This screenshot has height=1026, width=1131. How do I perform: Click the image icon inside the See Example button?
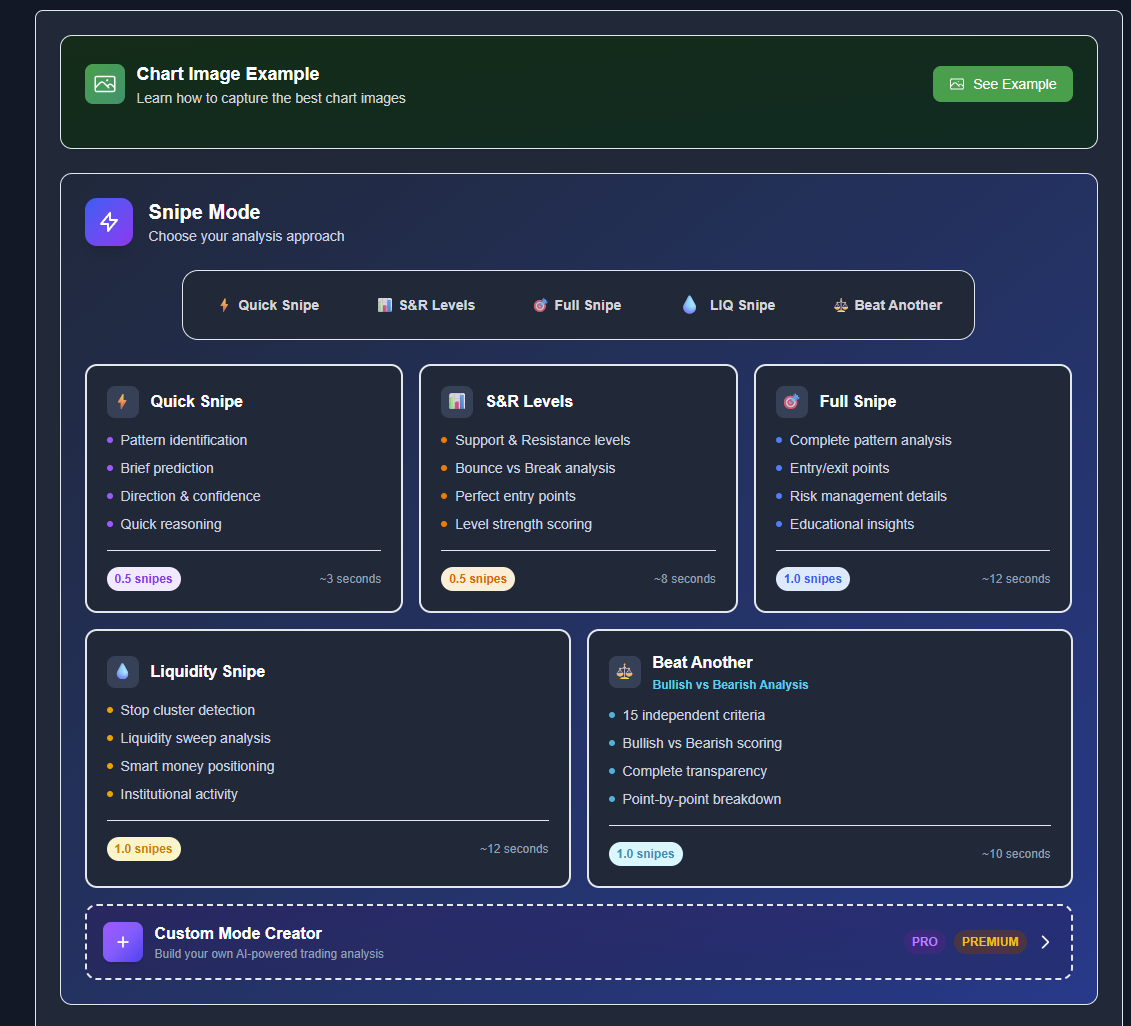click(957, 84)
